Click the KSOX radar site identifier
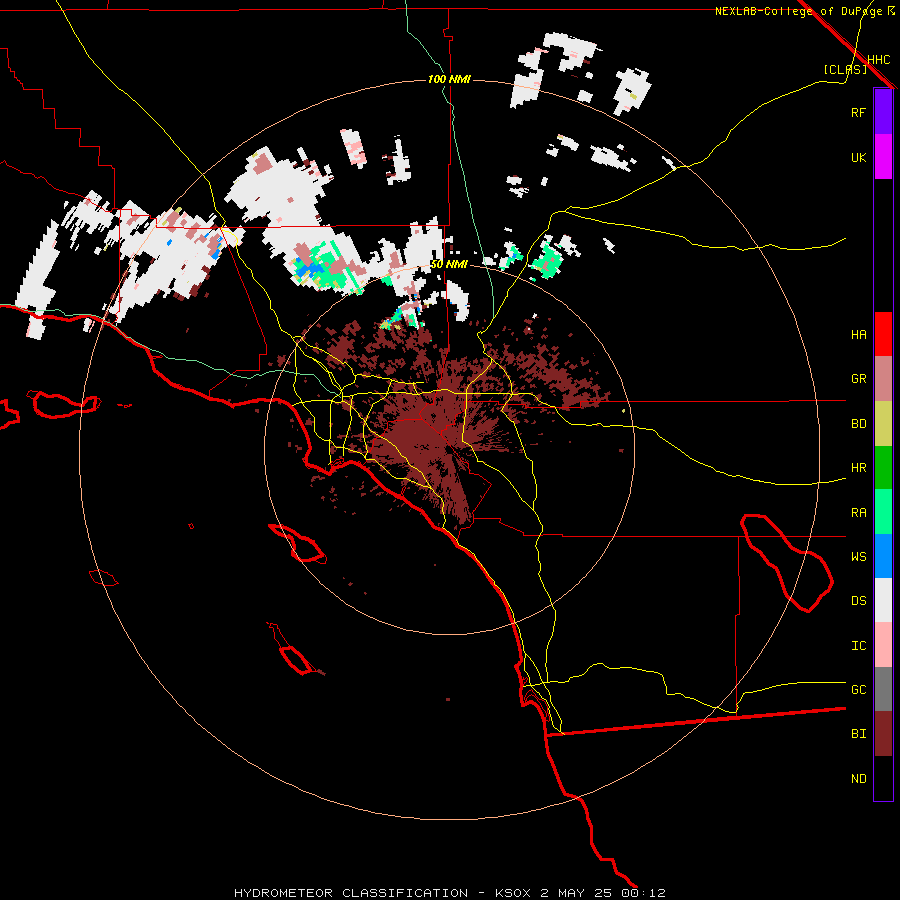Image resolution: width=900 pixels, height=900 pixels. pyautogui.click(x=514, y=893)
